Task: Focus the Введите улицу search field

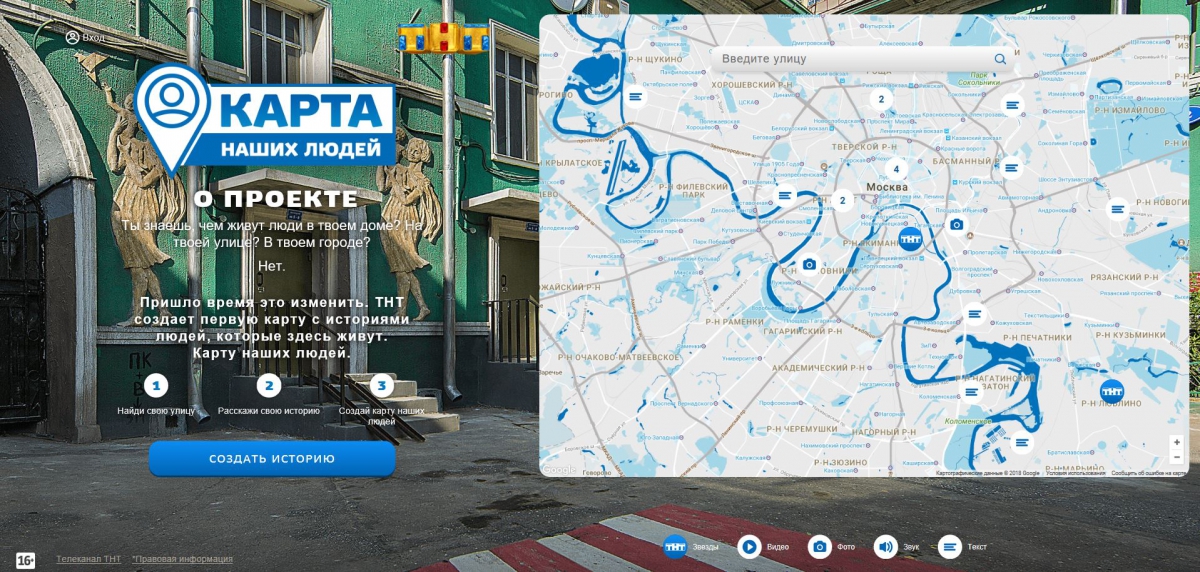Action: (x=862, y=59)
